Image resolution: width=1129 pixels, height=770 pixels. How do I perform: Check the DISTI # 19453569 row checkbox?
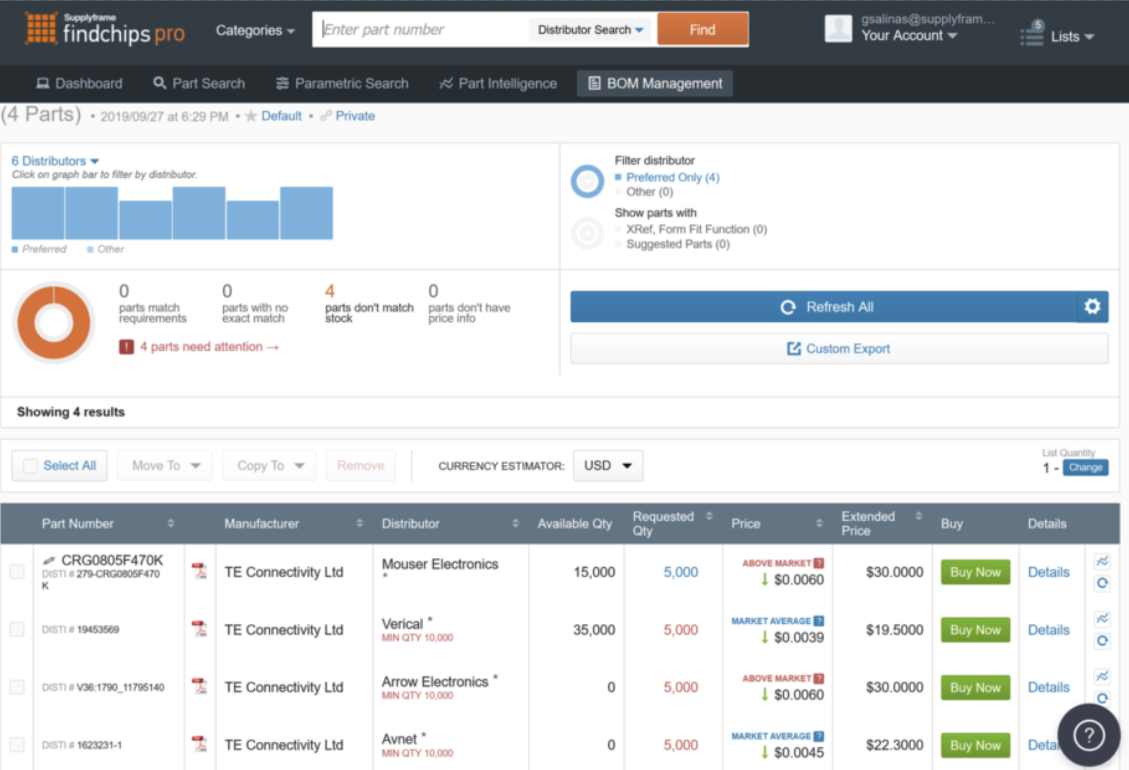(17, 629)
